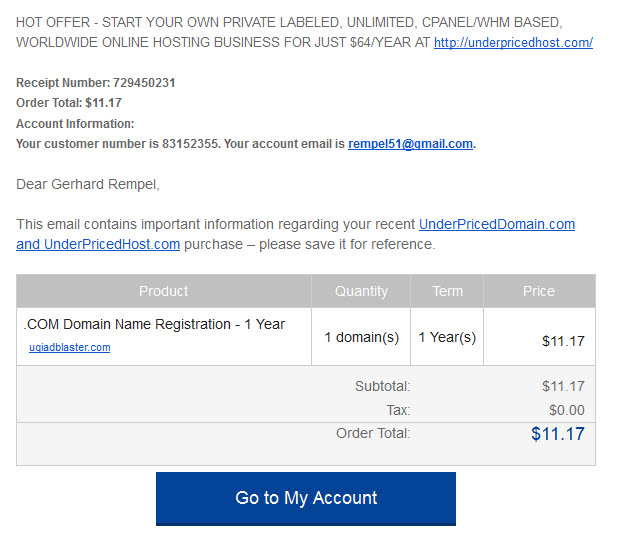Click the Go to My Account button
Image resolution: width=623 pixels, height=539 pixels.
(x=306, y=498)
